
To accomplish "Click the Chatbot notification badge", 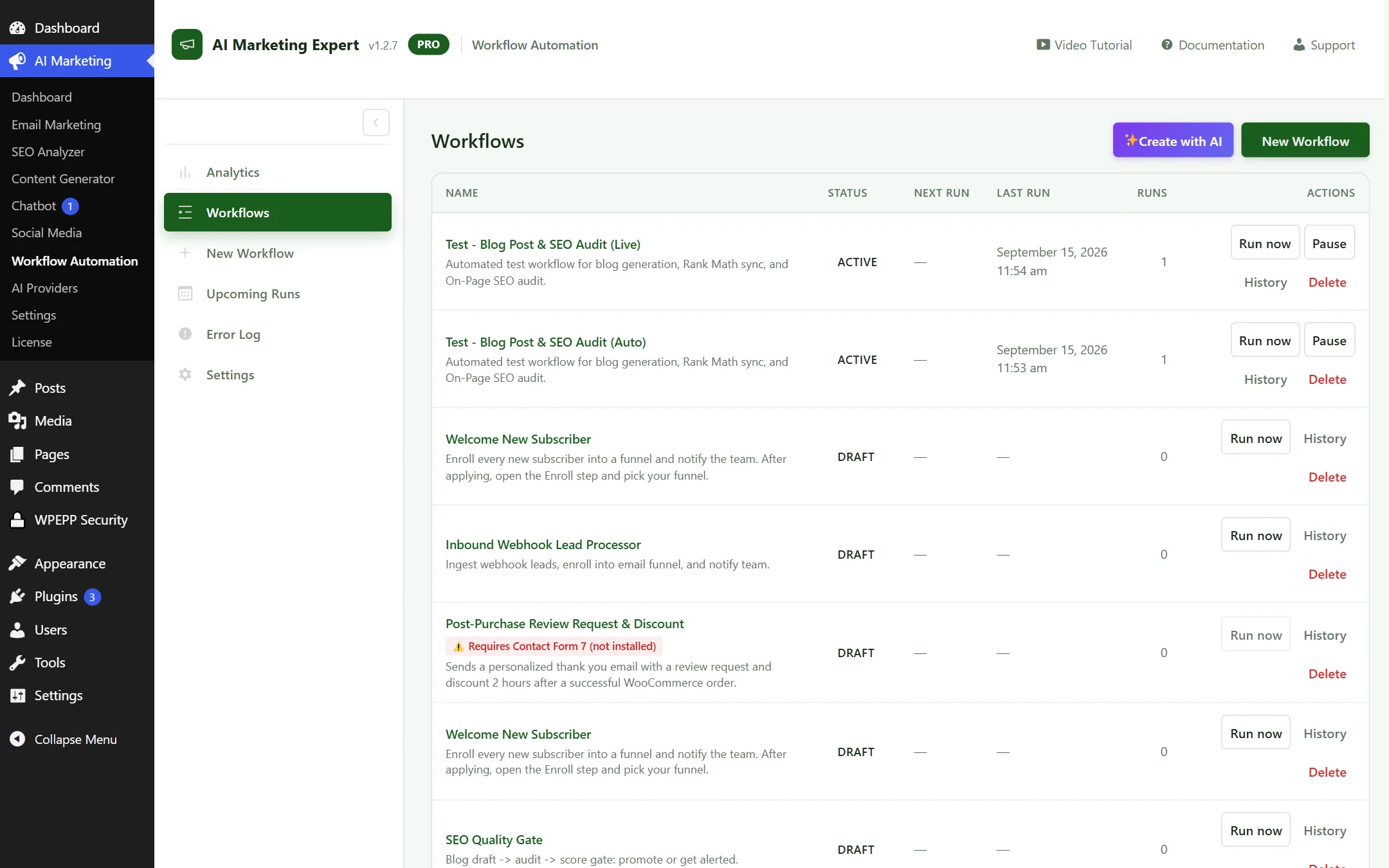I will [x=70, y=206].
